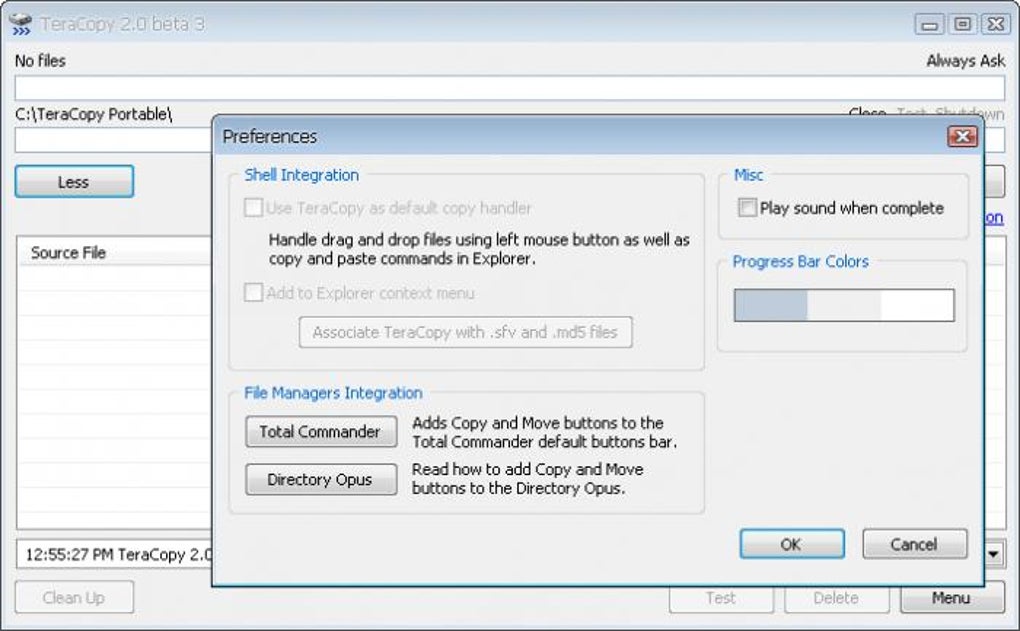The image size is (1020, 631).
Task: Click the Directory Opus button
Action: [321, 479]
